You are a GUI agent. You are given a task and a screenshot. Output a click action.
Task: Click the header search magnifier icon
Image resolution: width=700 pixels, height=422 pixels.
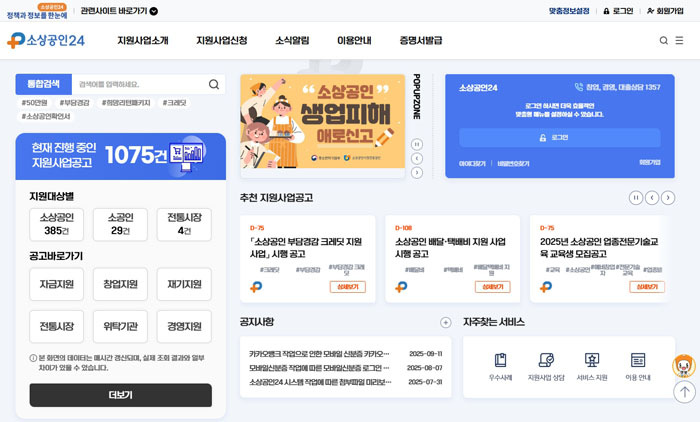(x=663, y=40)
